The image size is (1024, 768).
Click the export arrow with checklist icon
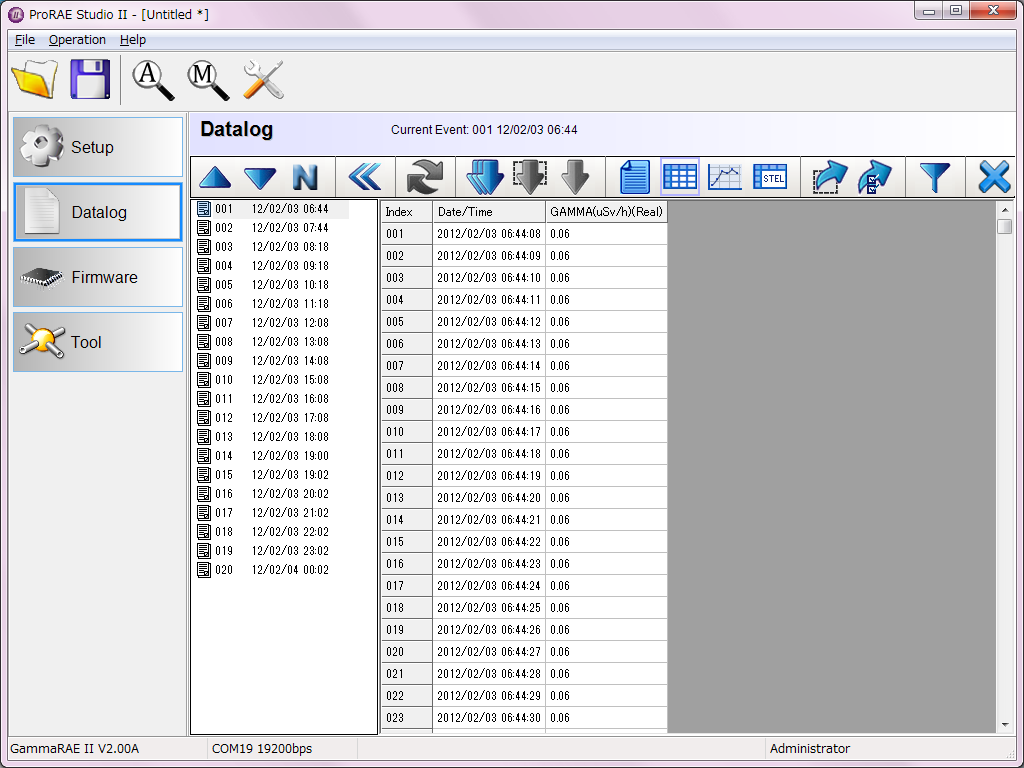874,177
